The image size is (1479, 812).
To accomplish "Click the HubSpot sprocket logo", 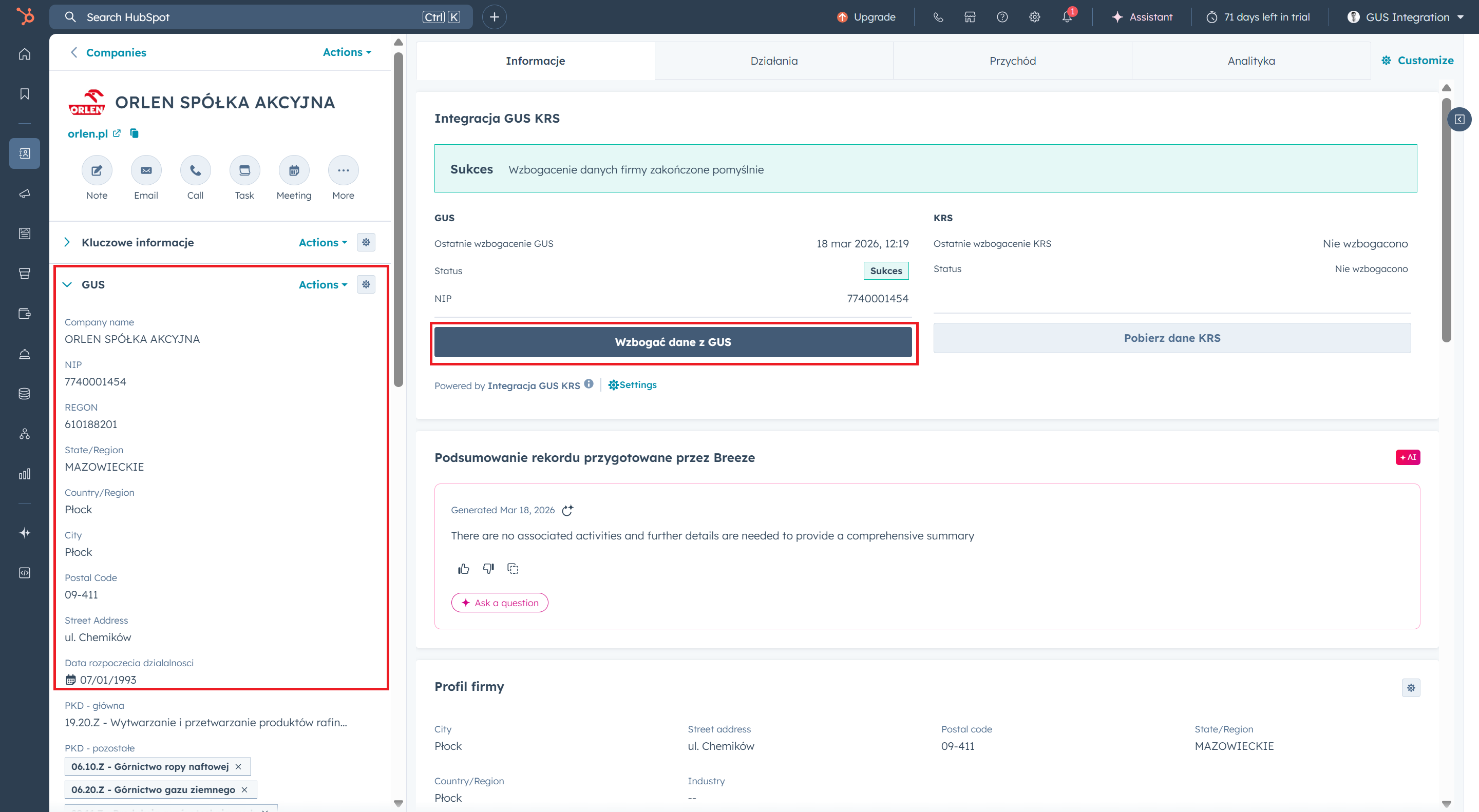I will coord(25,16).
